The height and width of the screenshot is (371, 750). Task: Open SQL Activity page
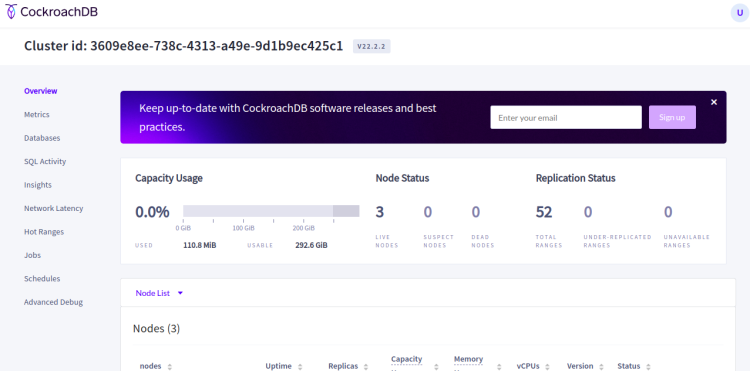pyautogui.click(x=45, y=162)
